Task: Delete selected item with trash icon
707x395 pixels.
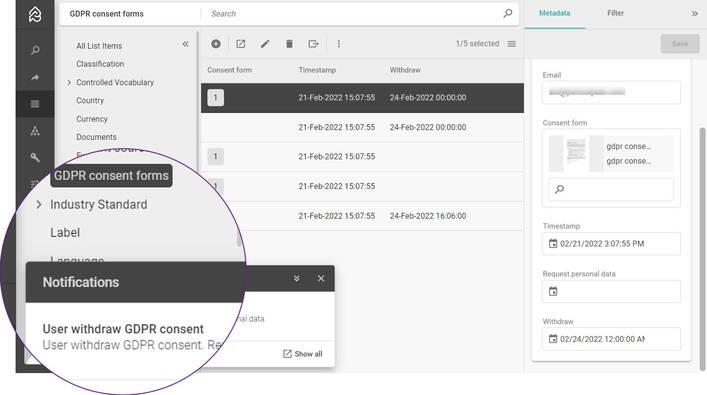Action: point(289,44)
